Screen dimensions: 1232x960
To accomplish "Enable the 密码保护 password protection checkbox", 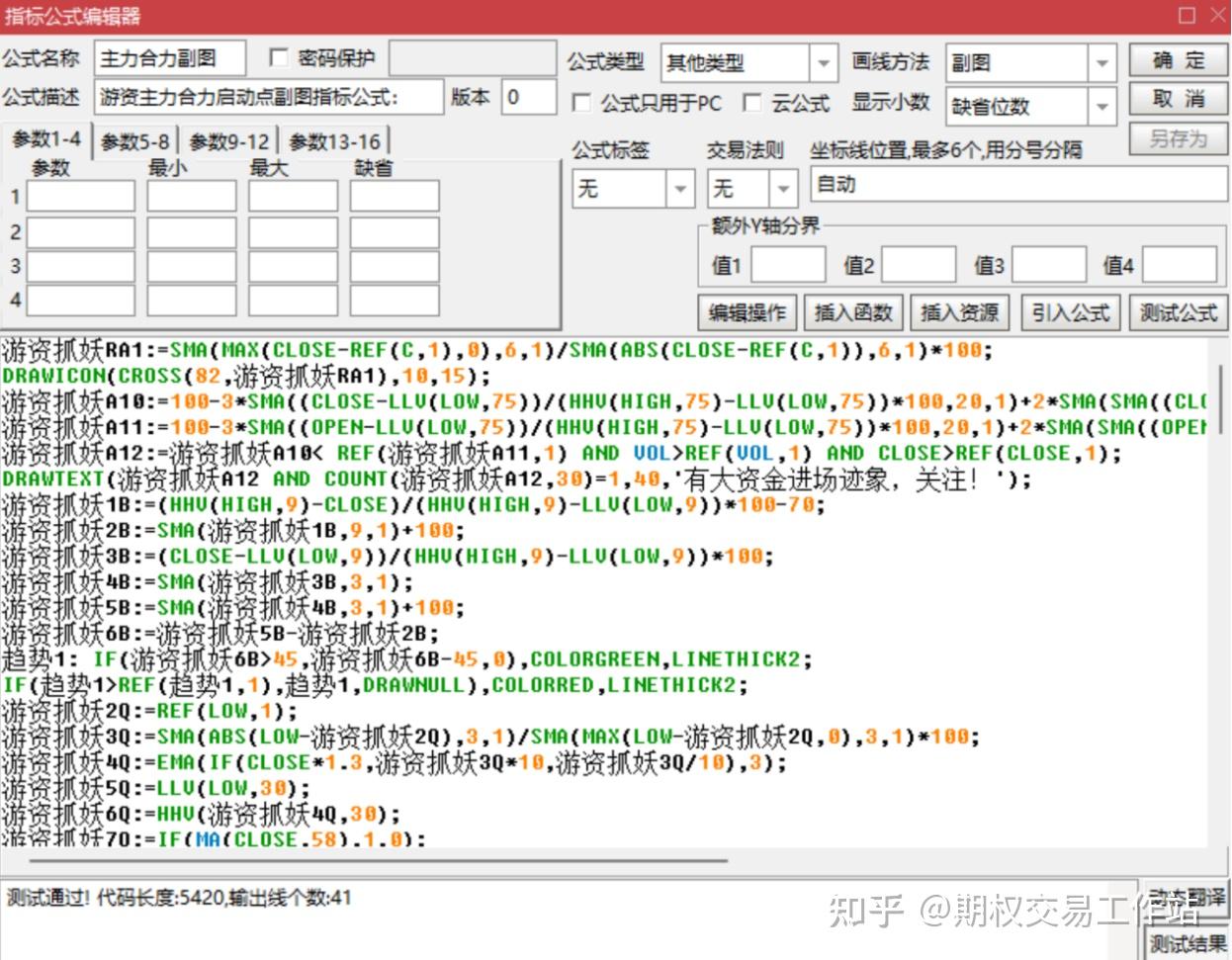I will pyautogui.click(x=279, y=57).
